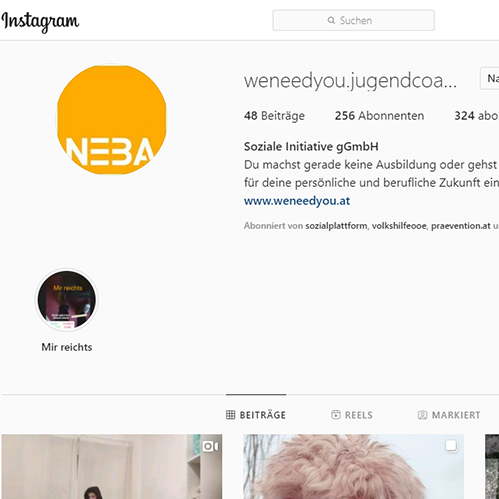
Task: Click the Reels tab icon
Action: point(336,415)
